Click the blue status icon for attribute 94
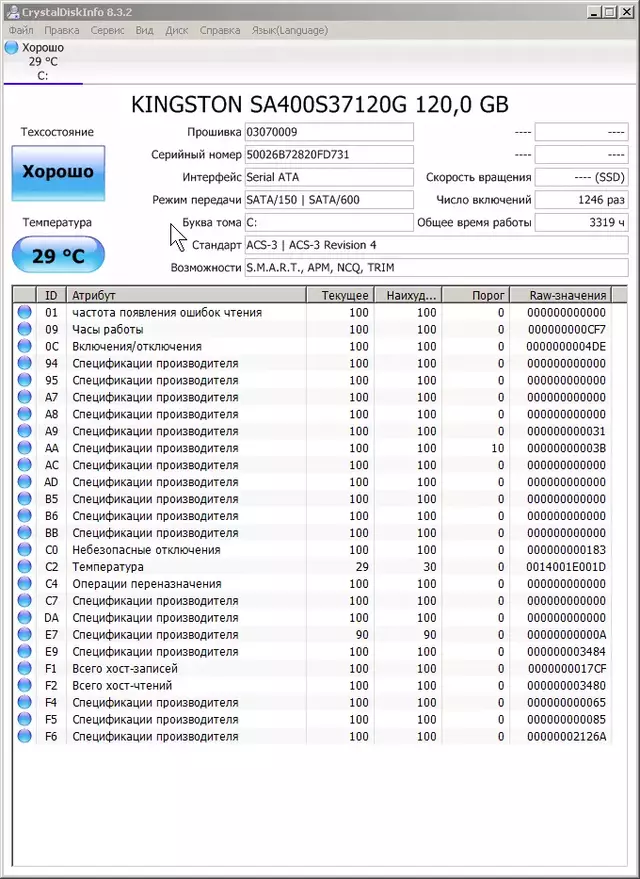The image size is (640, 879). coord(24,363)
